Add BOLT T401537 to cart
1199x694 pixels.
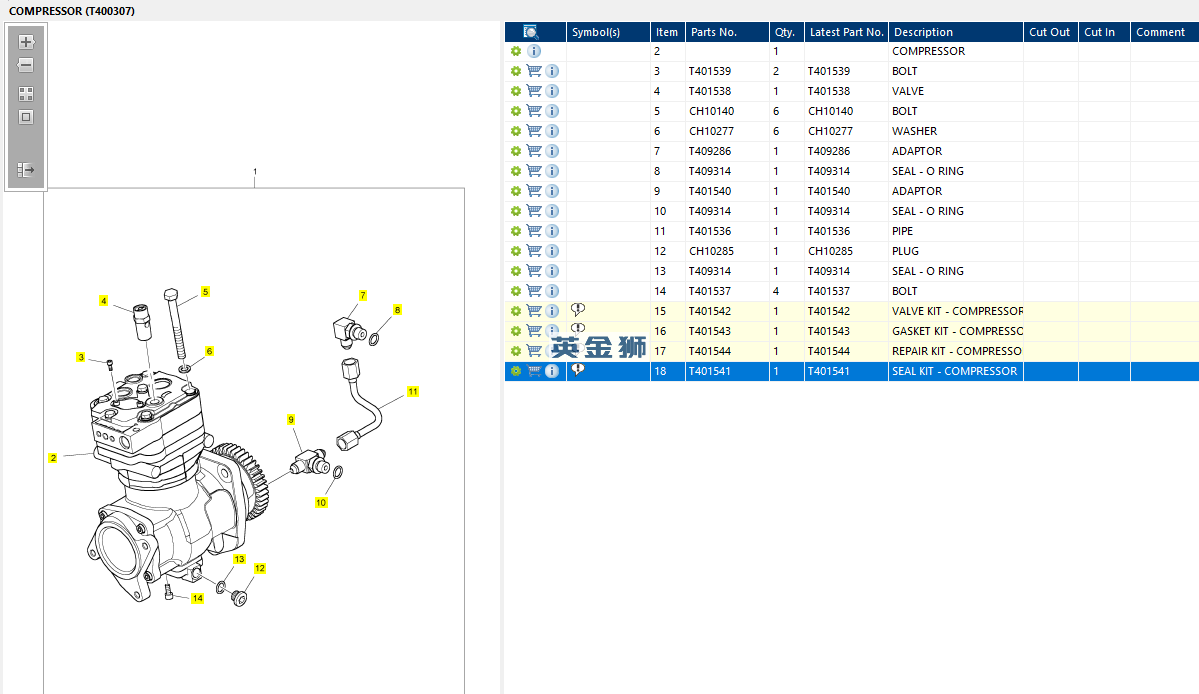point(534,291)
